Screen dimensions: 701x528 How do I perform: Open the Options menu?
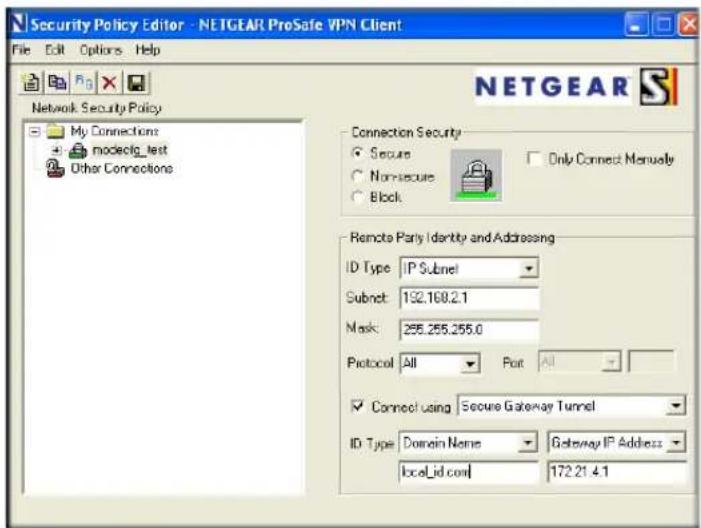(101, 50)
